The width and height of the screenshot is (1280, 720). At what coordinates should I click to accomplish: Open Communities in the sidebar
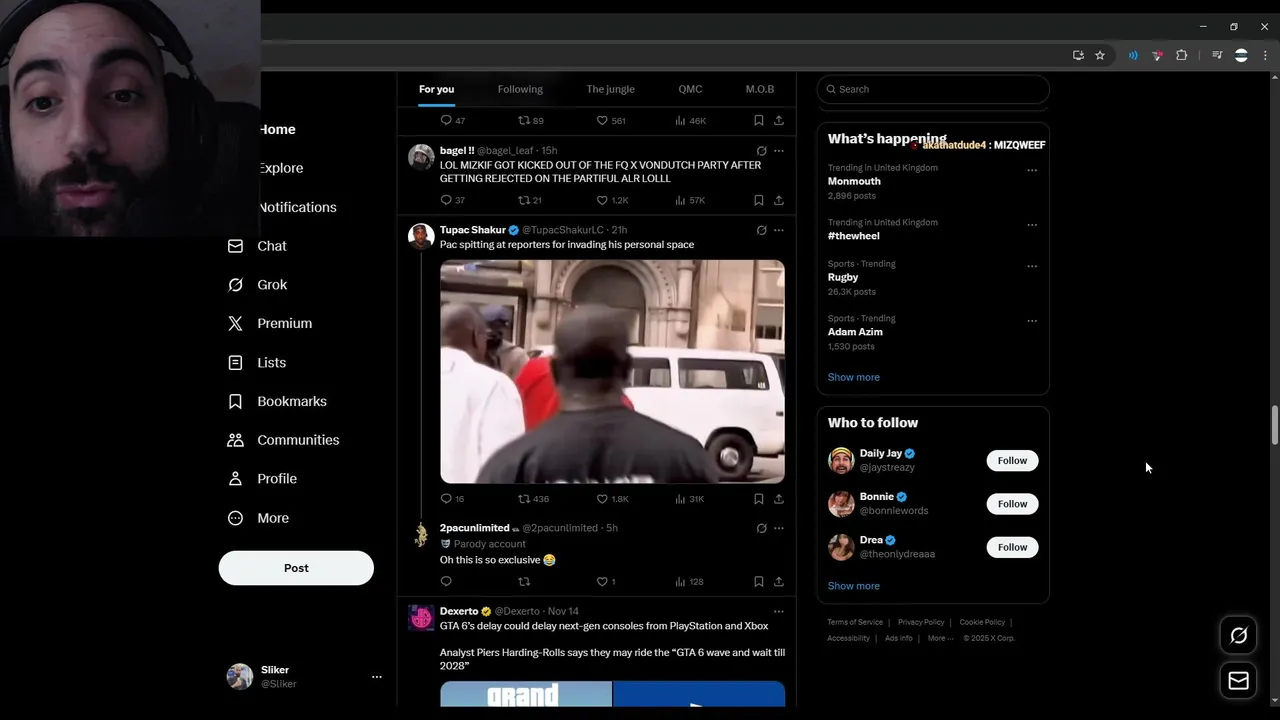(283, 440)
